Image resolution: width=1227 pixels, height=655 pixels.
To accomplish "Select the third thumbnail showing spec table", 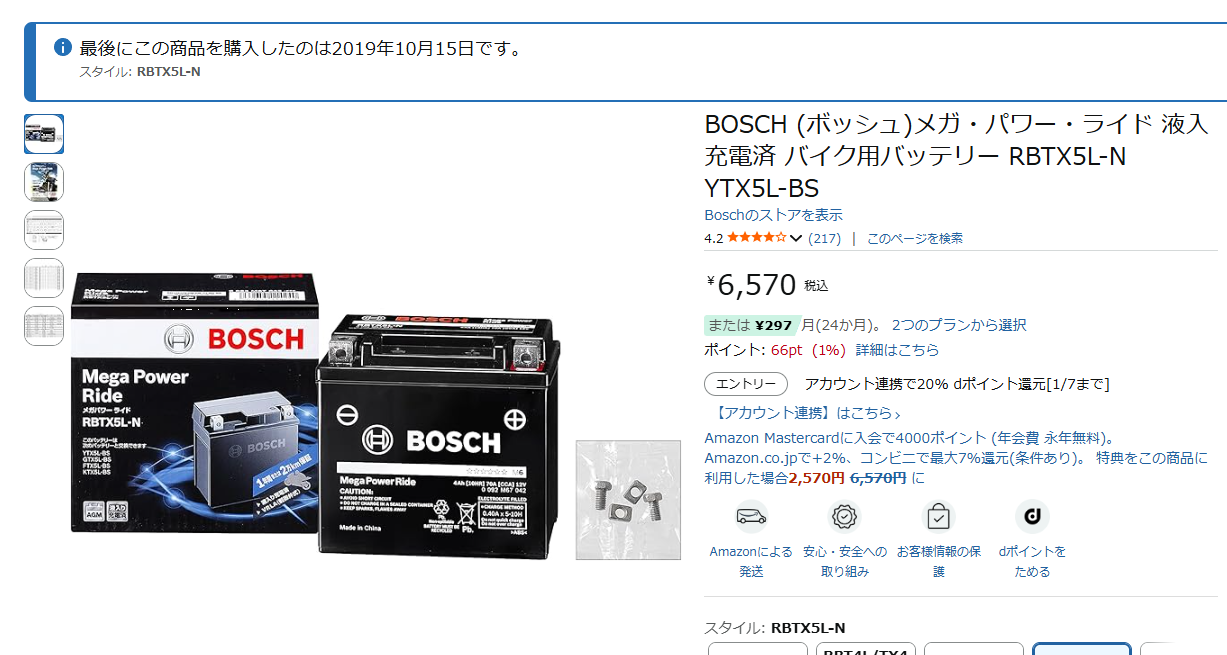I will [x=44, y=230].
